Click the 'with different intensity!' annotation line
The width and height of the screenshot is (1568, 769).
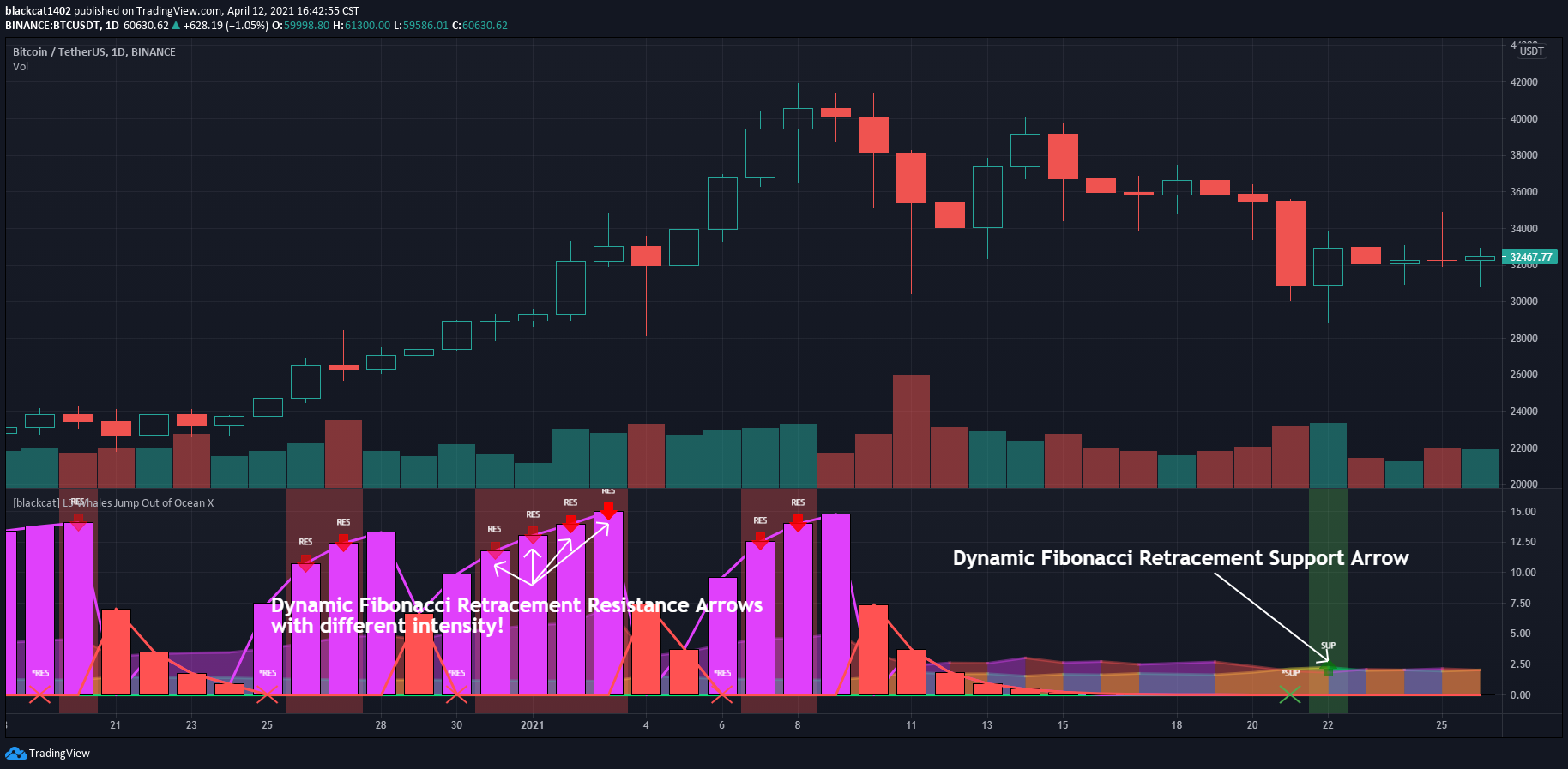coord(387,627)
